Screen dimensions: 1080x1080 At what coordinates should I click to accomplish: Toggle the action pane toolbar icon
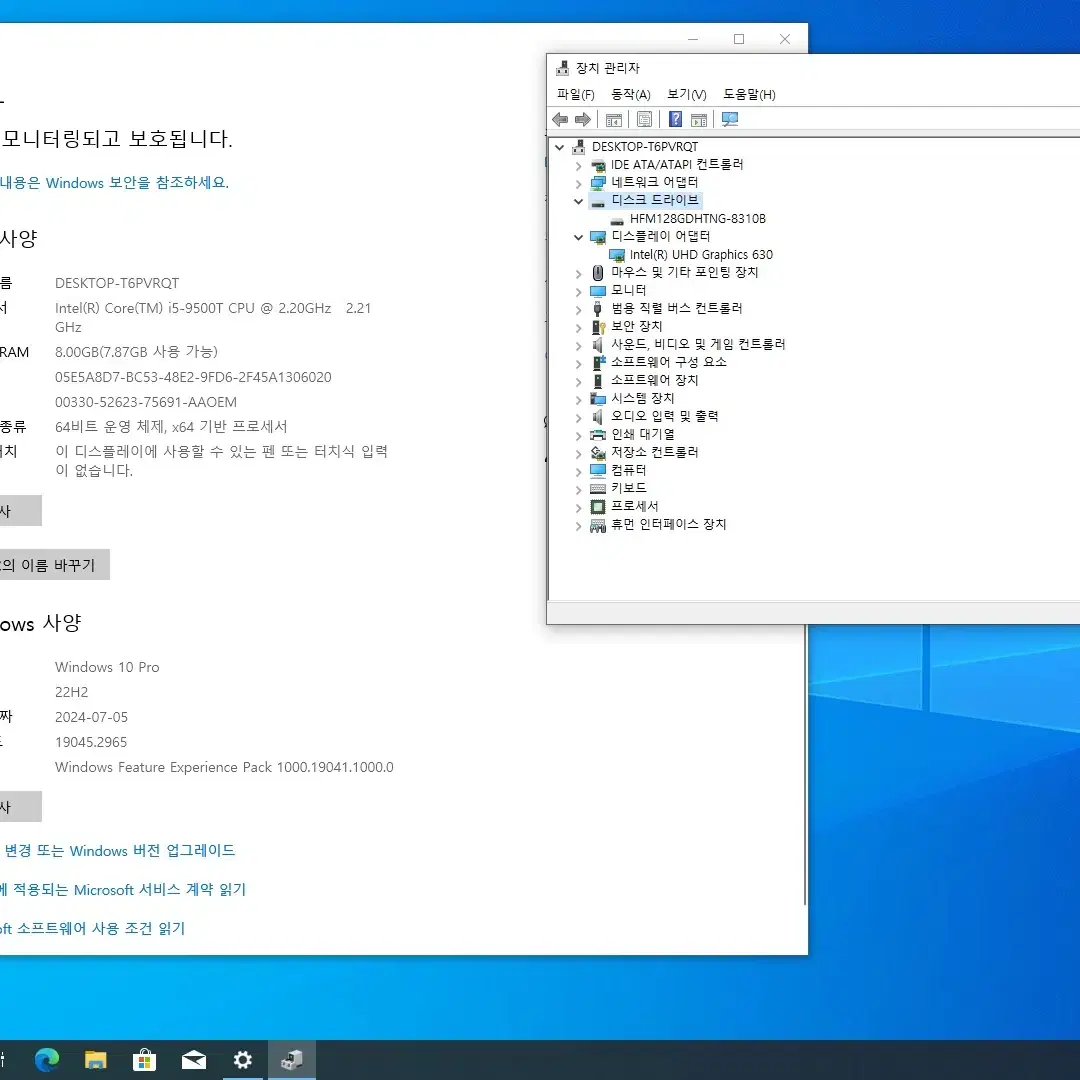point(698,119)
